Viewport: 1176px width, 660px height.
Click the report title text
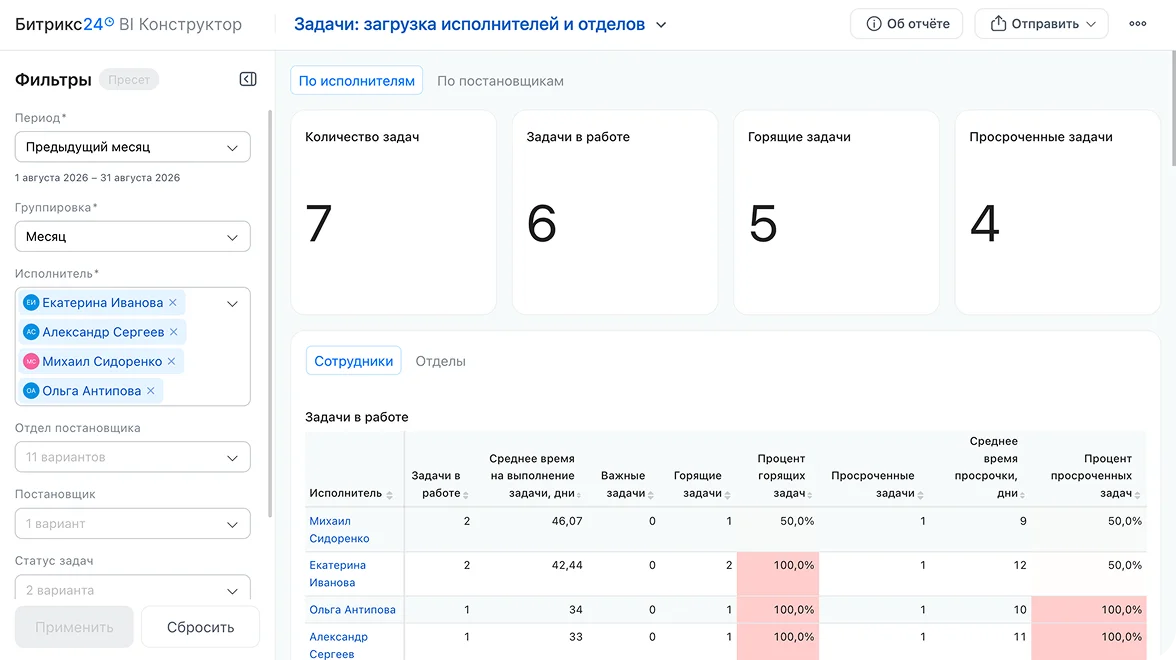click(469, 24)
